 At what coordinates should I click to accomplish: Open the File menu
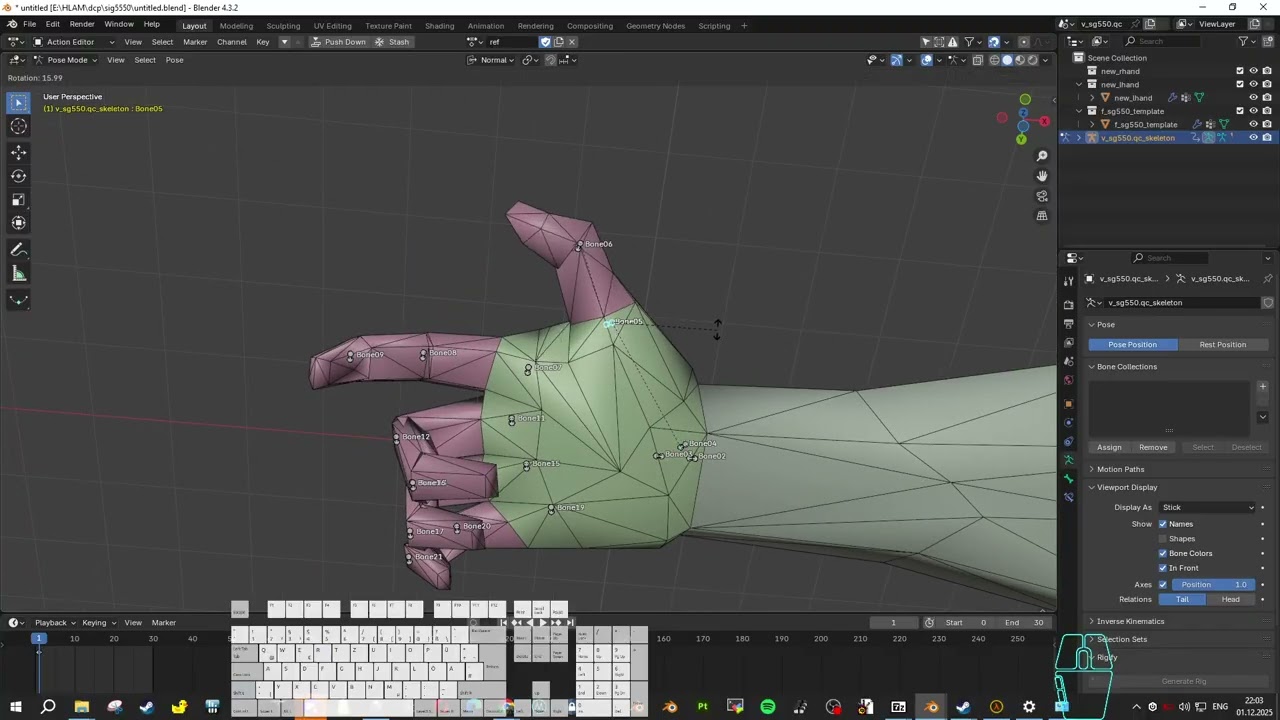[30, 24]
